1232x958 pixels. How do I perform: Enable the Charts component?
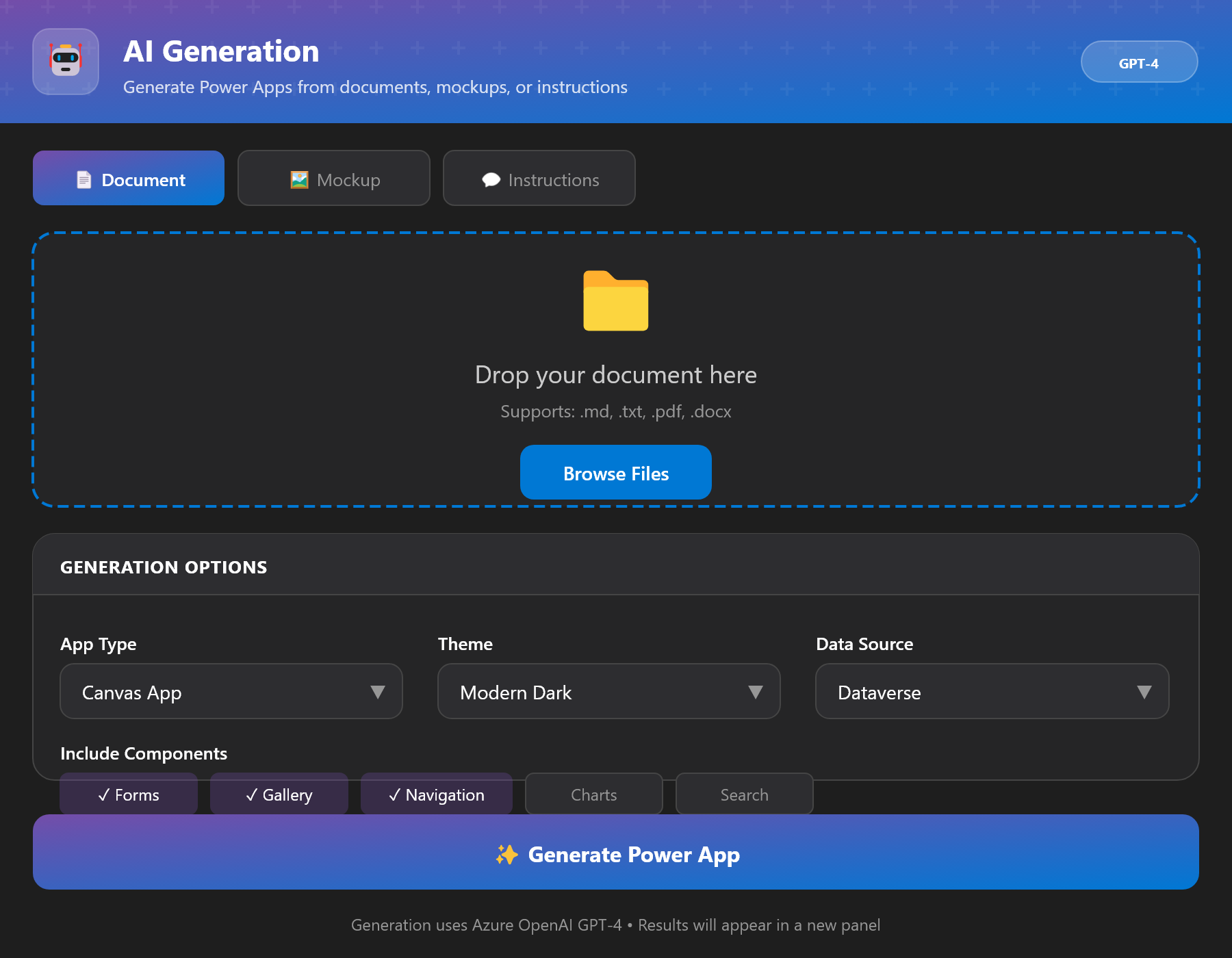pos(593,794)
